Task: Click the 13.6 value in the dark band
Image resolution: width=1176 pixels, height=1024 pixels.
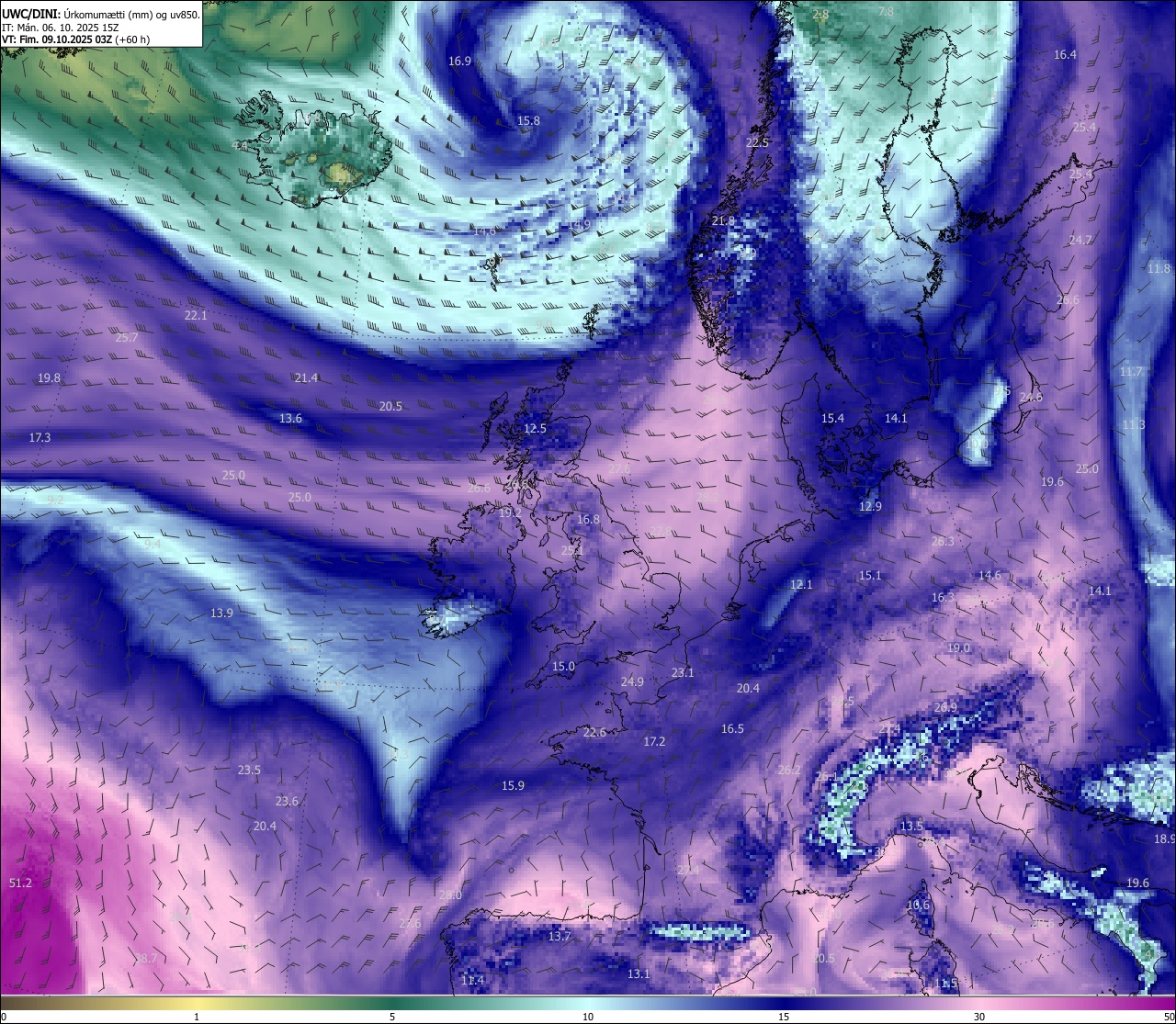Action: (x=290, y=419)
